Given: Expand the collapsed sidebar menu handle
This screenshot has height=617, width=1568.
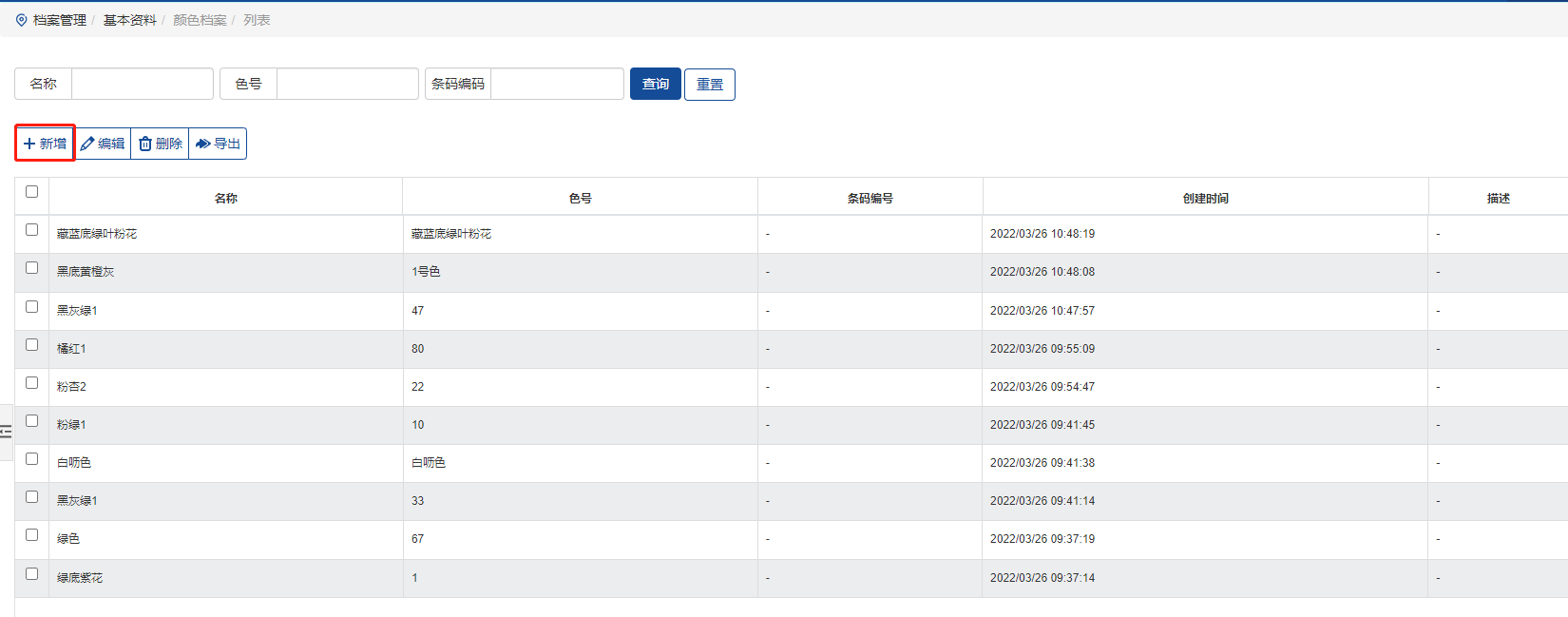Looking at the screenshot, I should (6, 432).
